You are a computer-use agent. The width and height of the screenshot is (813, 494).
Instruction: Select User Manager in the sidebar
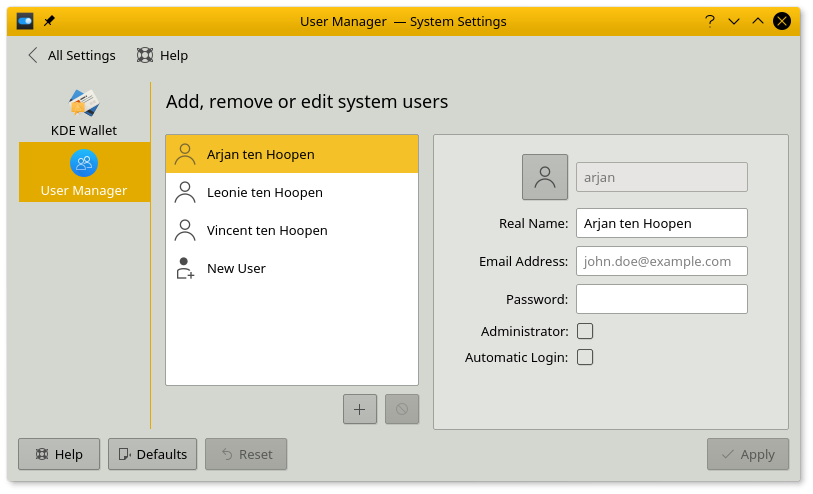tap(84, 173)
